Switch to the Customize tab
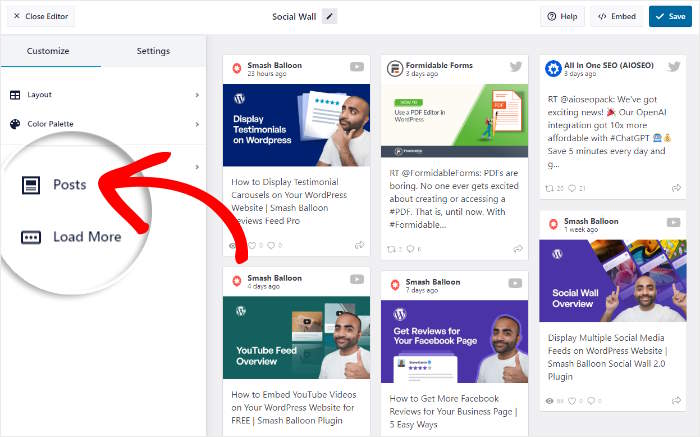The width and height of the screenshot is (700, 437). click(48, 51)
